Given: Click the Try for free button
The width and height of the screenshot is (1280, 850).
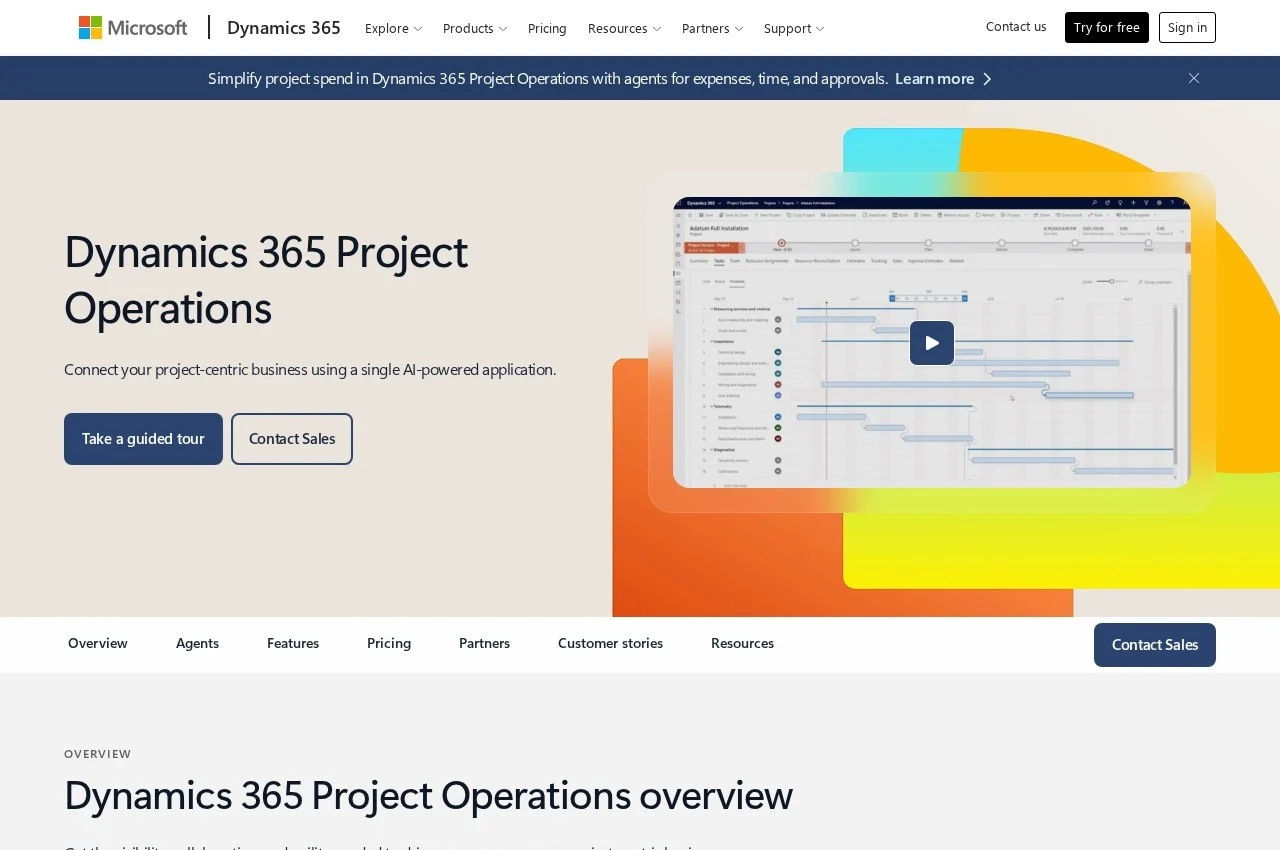Looking at the screenshot, I should (1106, 27).
